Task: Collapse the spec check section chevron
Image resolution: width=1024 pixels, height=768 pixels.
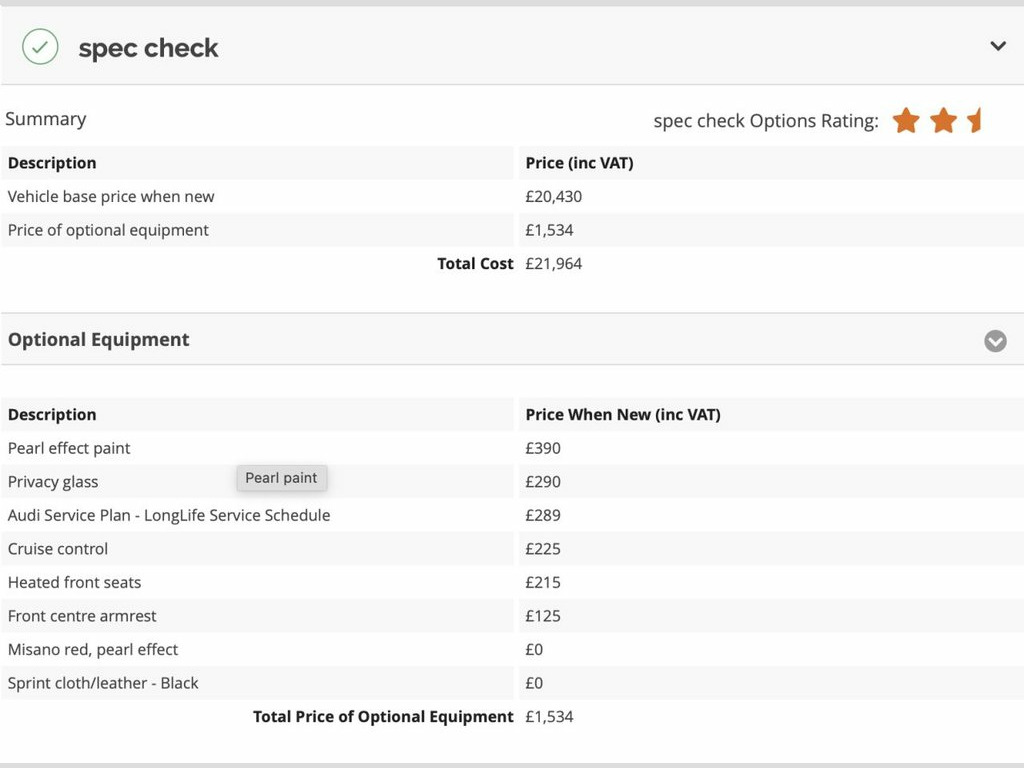Action: [x=997, y=46]
